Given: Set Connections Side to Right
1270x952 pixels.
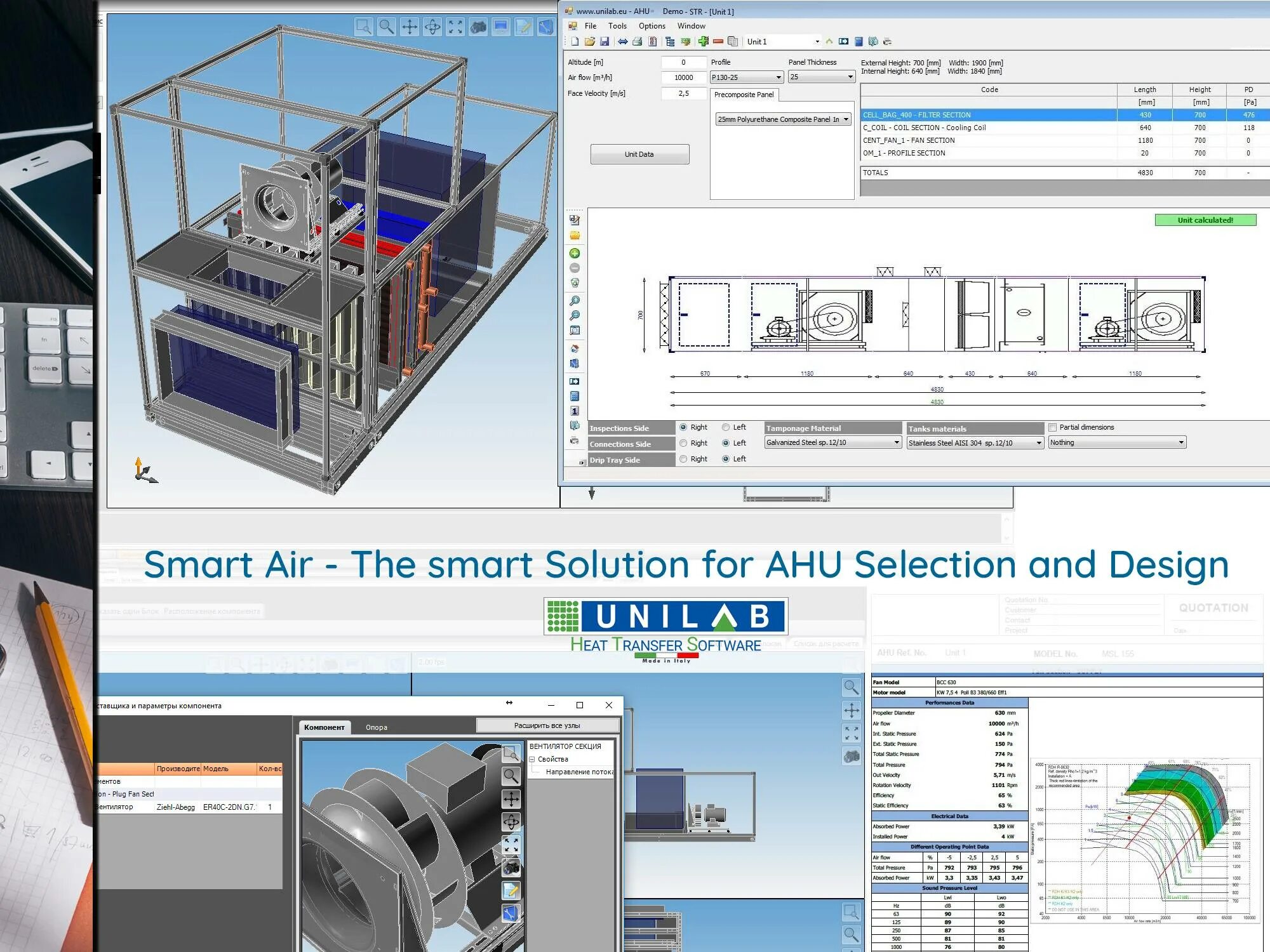Looking at the screenshot, I should point(683,444).
